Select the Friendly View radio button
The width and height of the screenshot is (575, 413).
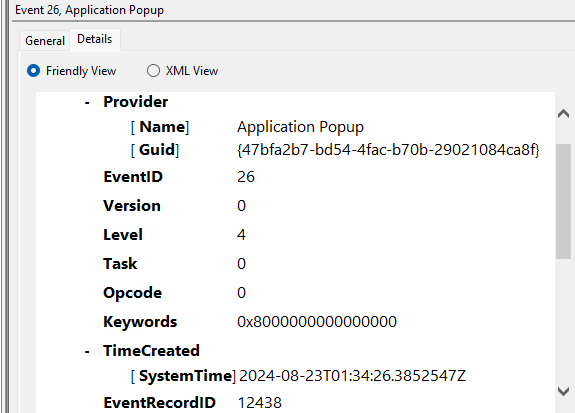coord(33,70)
